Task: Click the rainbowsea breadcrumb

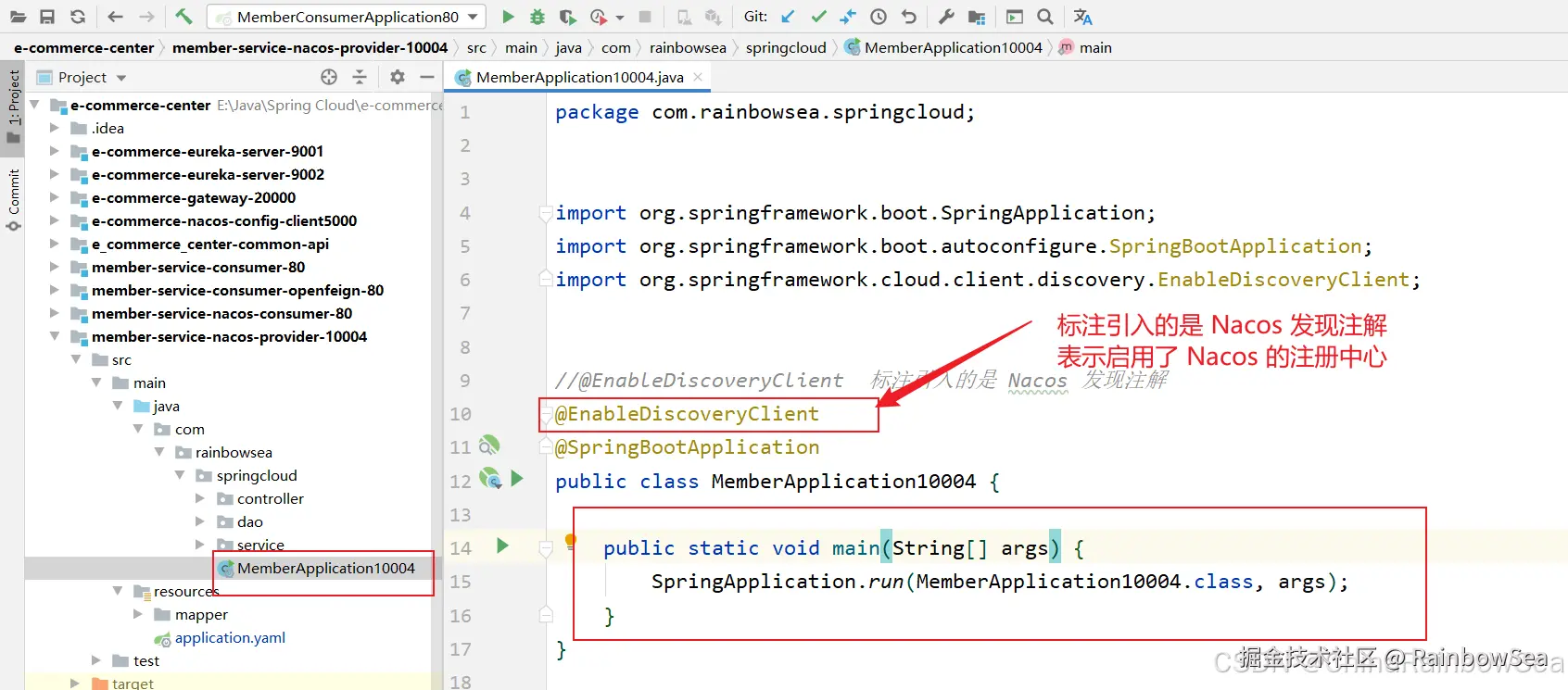Action: click(x=688, y=47)
